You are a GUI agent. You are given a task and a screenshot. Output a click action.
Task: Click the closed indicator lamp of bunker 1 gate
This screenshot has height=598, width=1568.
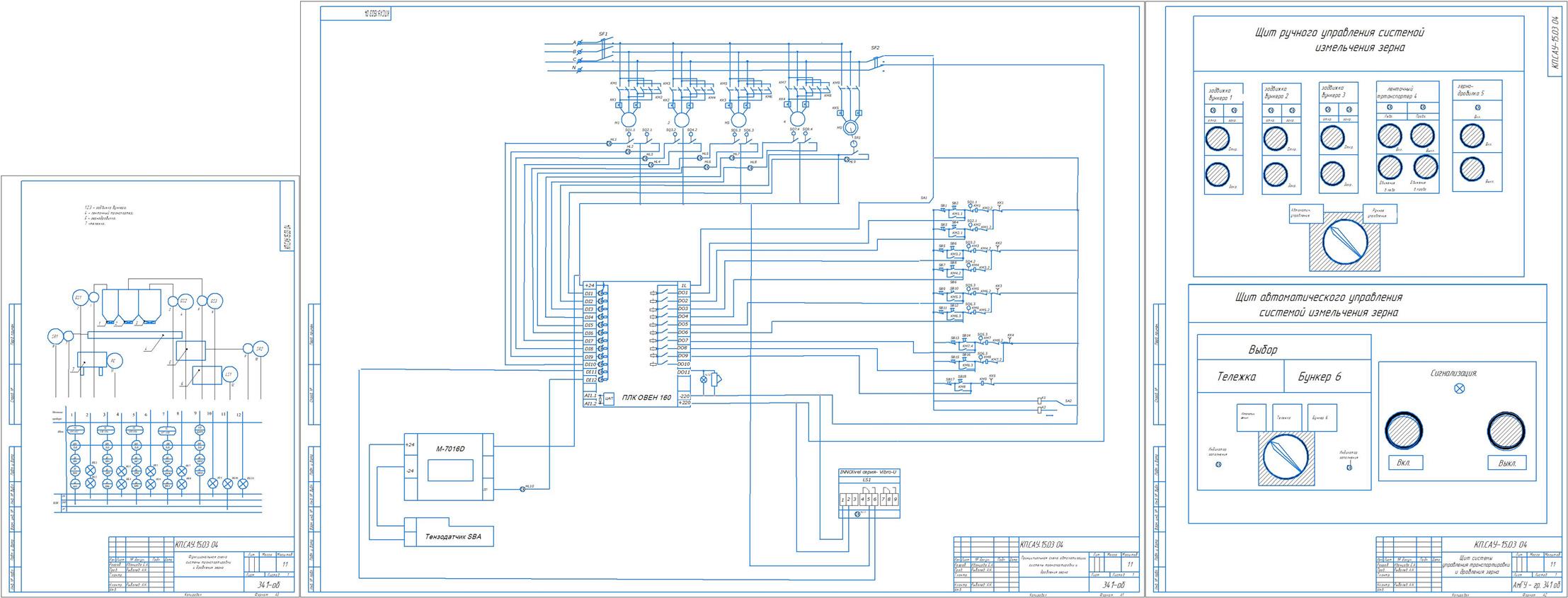1234,110
